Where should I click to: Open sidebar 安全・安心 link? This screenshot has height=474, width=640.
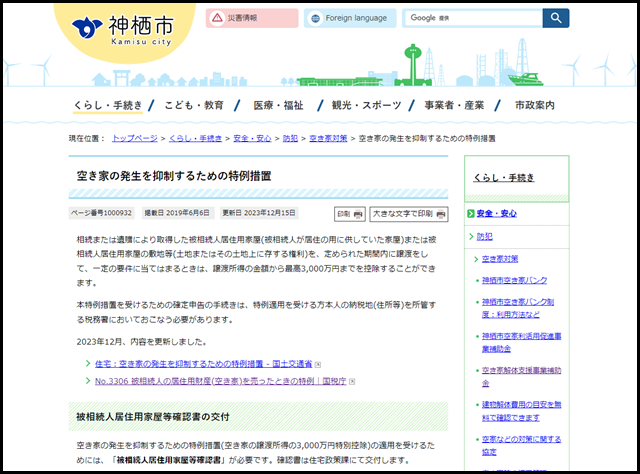[x=496, y=214]
